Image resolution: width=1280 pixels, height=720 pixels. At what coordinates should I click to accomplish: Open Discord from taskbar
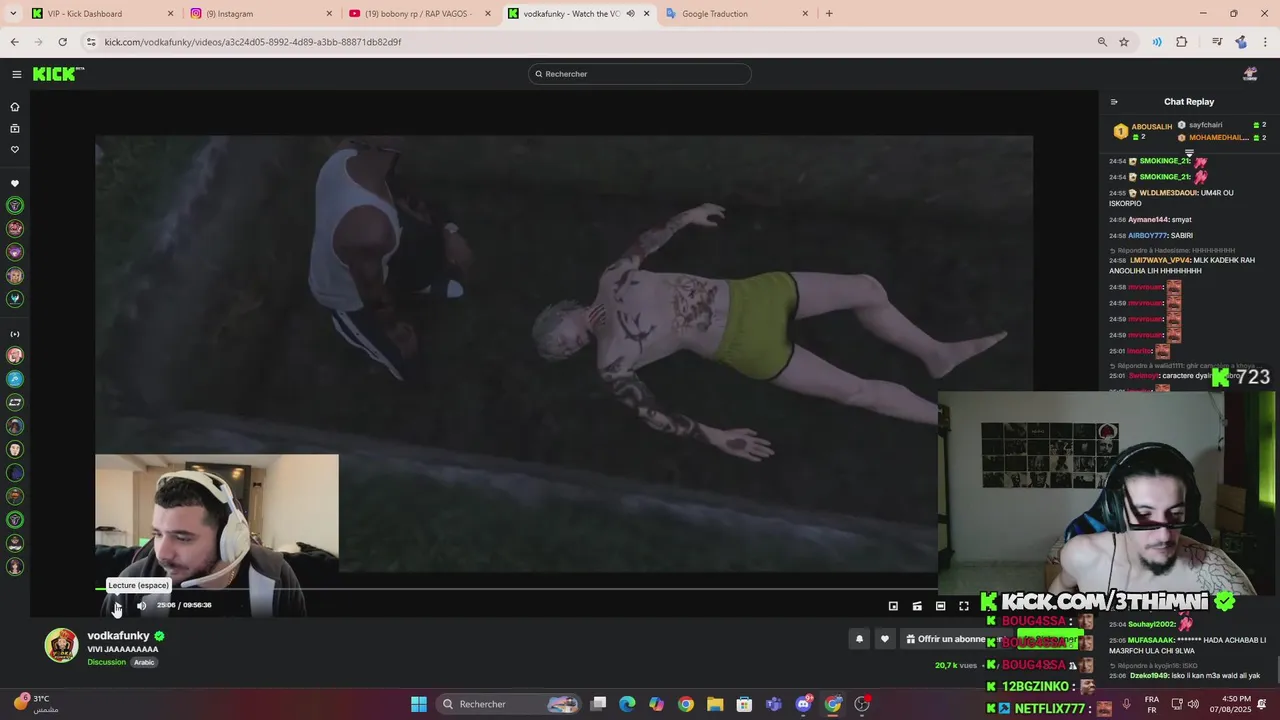803,704
